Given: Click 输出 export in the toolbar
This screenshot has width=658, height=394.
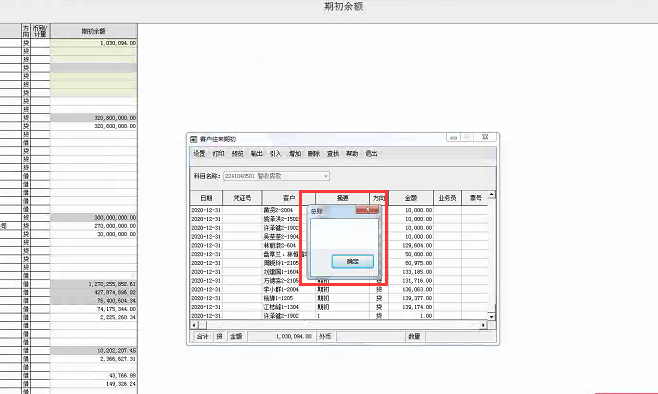Looking at the screenshot, I should [256, 154].
